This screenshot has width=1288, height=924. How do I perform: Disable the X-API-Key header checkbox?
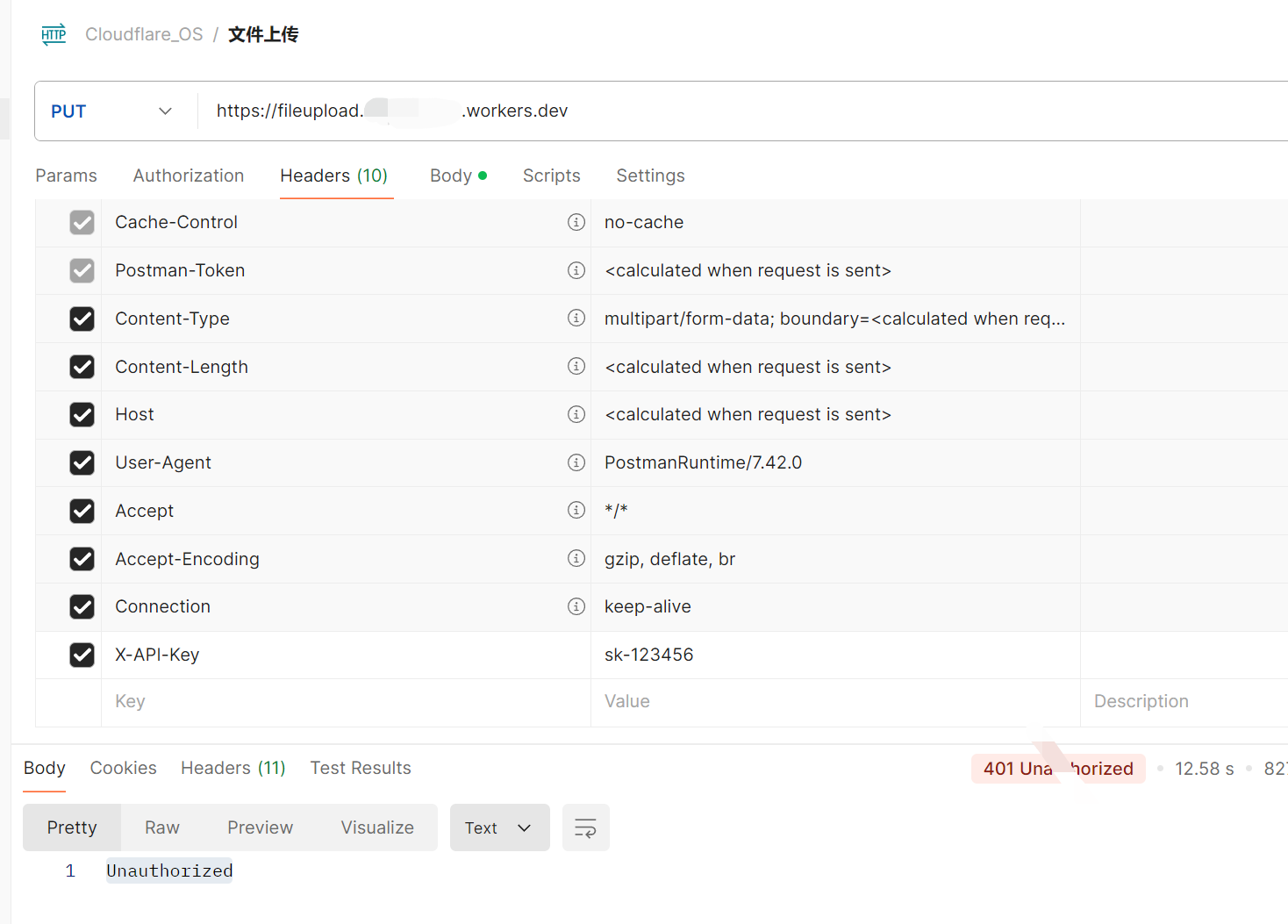[82, 655]
